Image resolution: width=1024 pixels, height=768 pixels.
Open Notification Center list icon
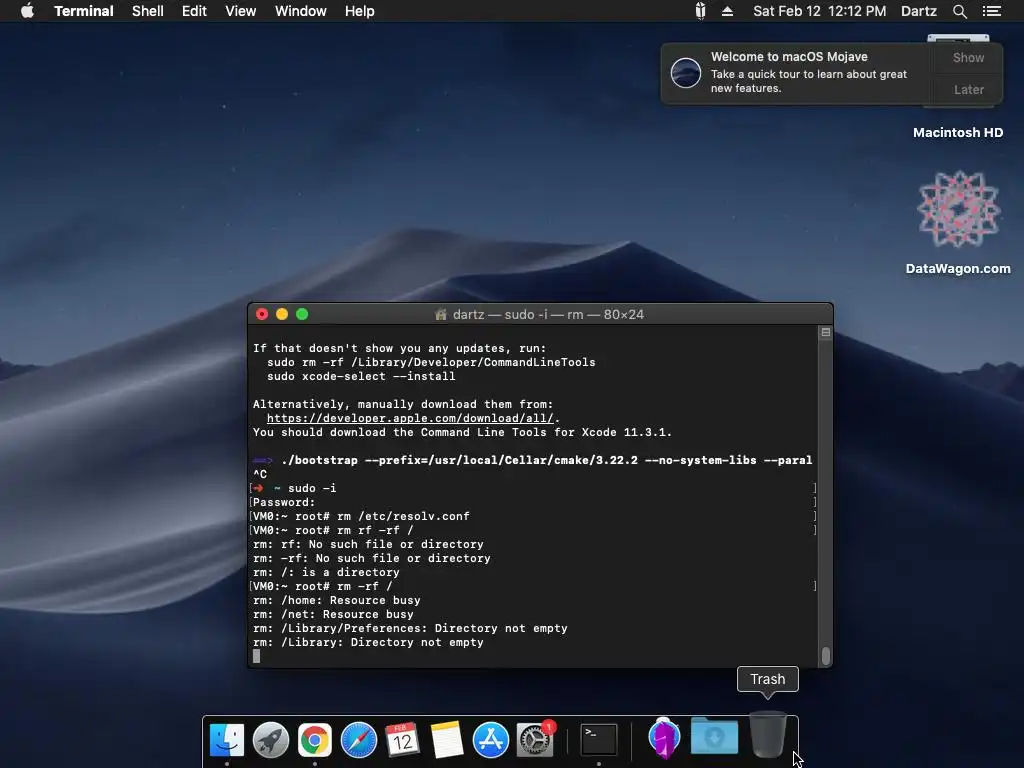click(992, 11)
